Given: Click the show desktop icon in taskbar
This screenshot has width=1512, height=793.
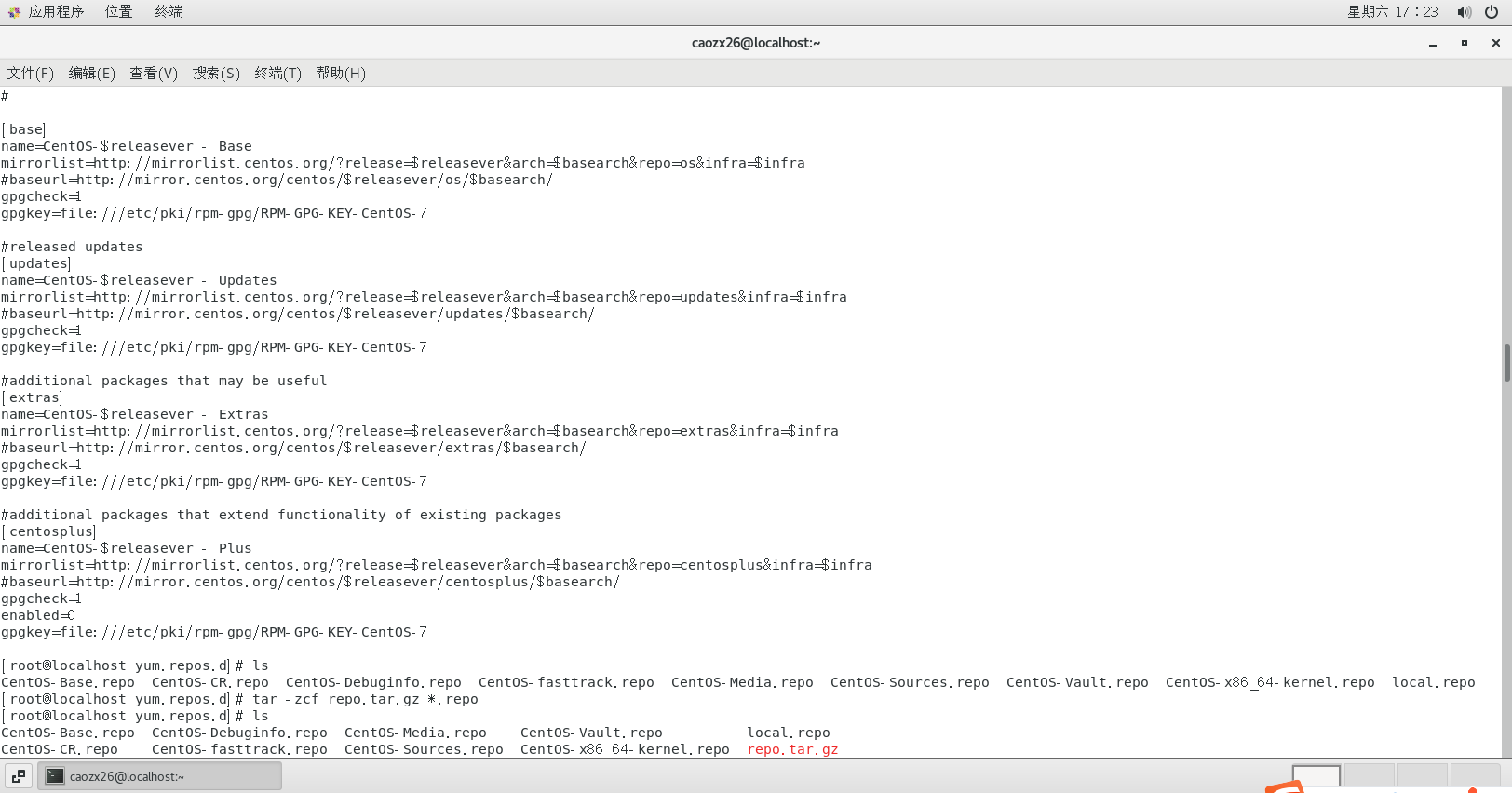Looking at the screenshot, I should point(19,775).
